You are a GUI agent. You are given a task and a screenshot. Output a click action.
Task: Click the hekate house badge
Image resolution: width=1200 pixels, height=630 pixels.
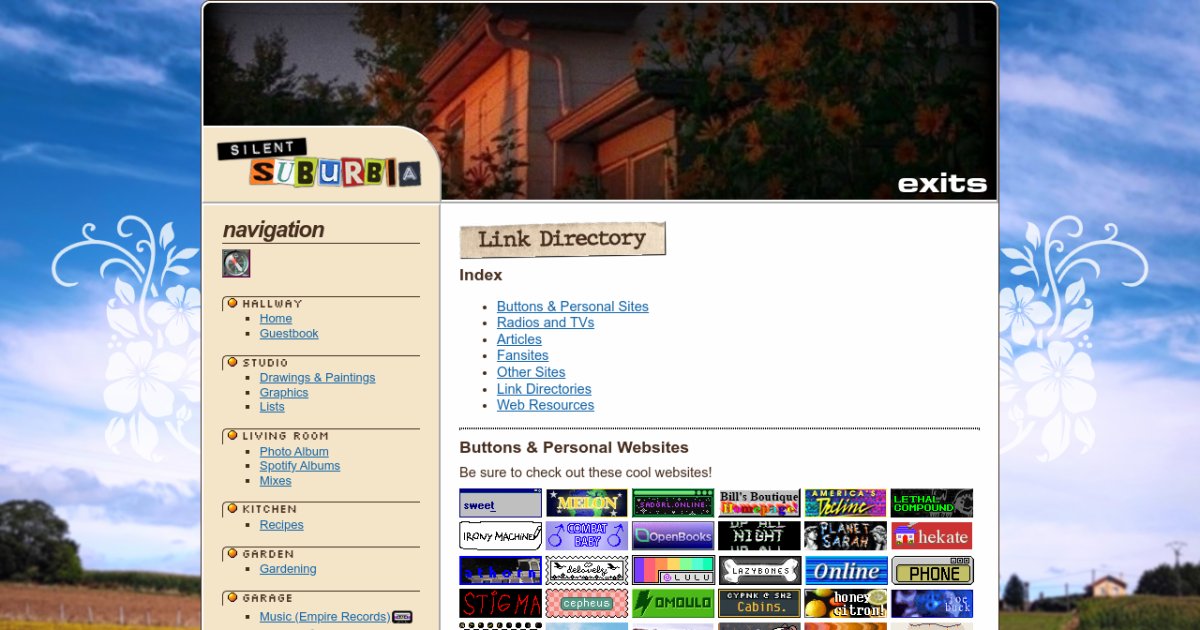coord(931,536)
